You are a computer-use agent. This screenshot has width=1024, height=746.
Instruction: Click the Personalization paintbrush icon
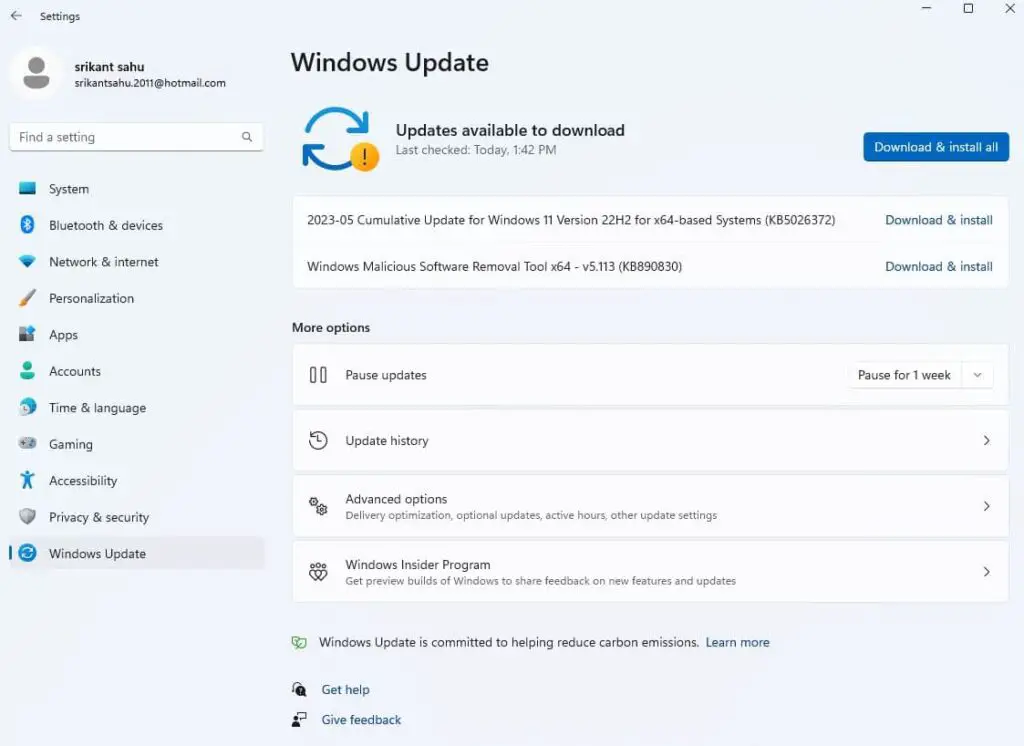click(28, 298)
